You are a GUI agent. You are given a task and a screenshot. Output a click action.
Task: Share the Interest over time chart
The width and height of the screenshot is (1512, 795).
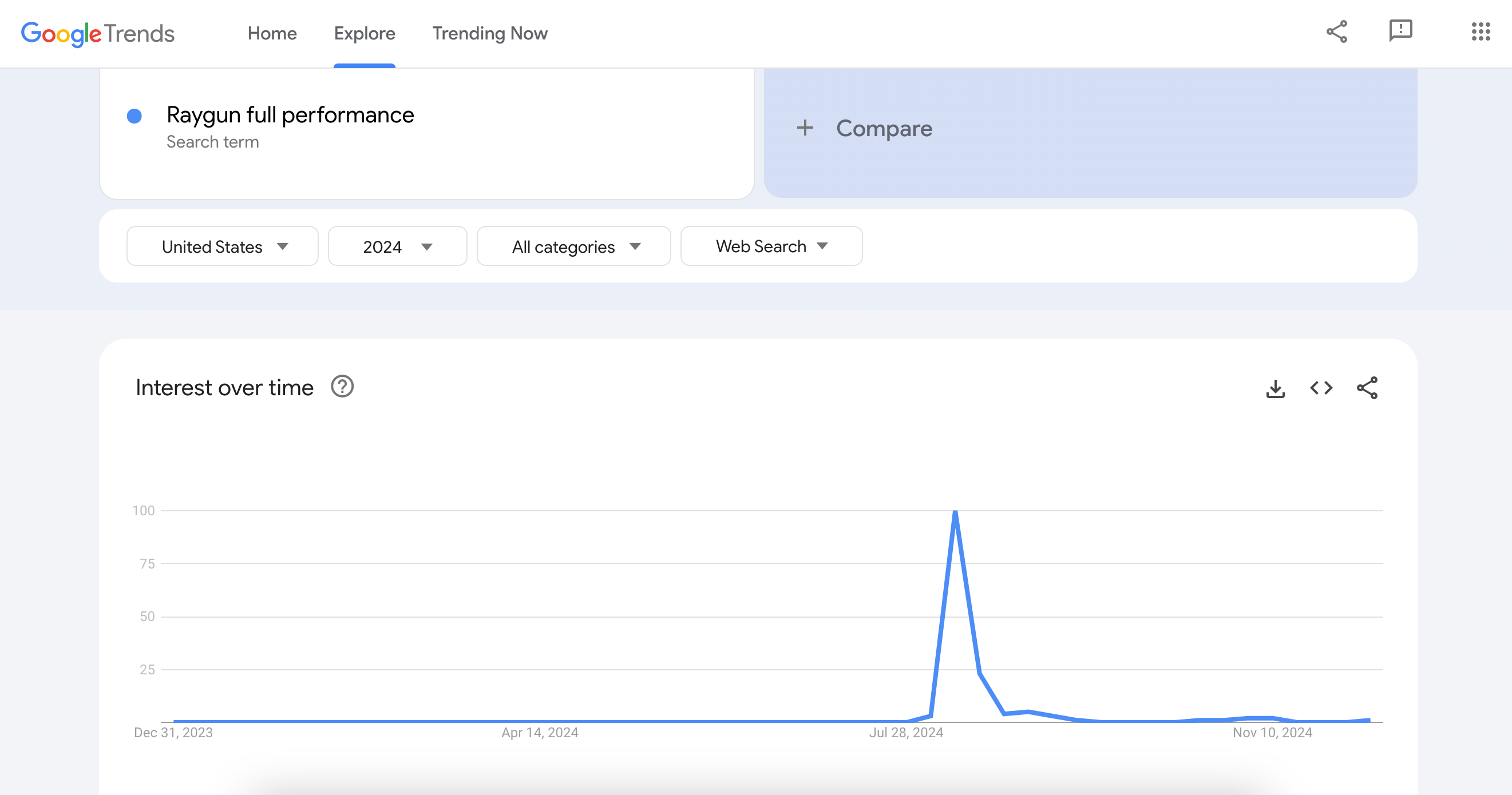point(1367,388)
